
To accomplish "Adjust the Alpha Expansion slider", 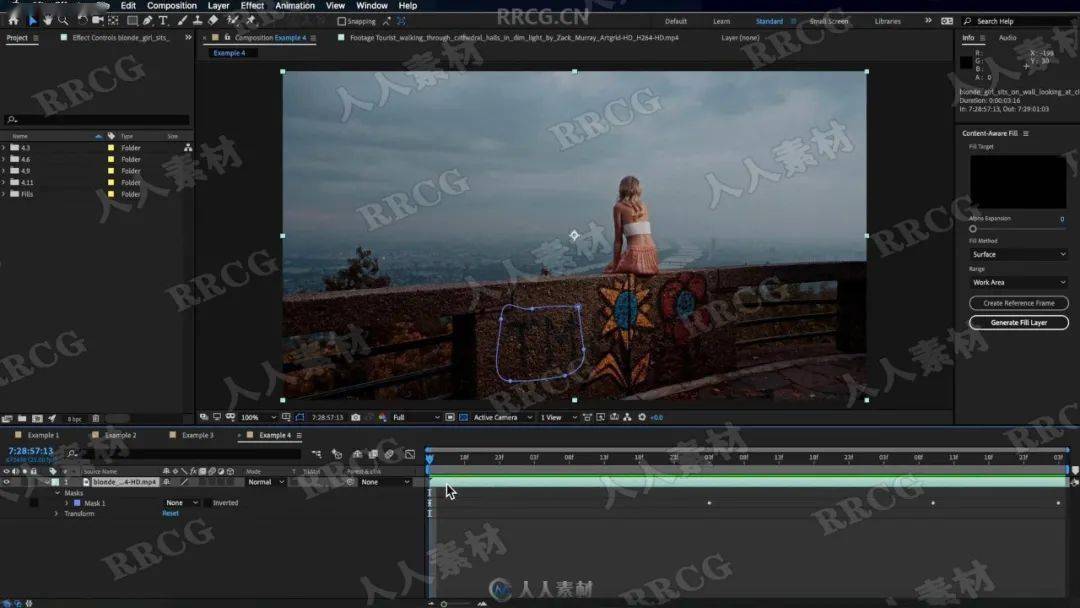I will tap(973, 229).
